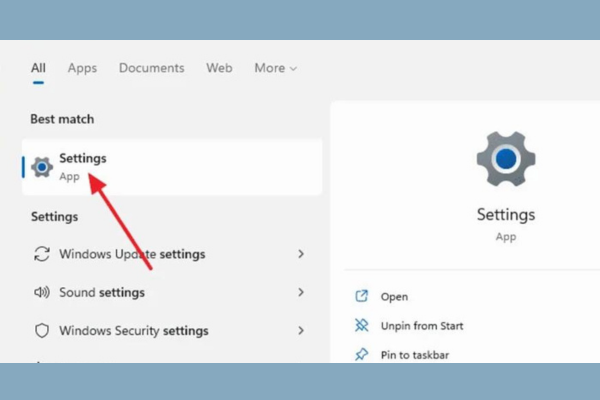
Task: Switch to the Documents search tab
Action: point(152,68)
